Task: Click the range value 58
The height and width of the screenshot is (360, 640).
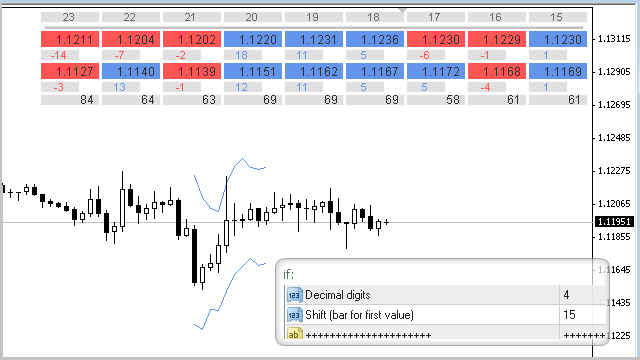Action: 436,100
